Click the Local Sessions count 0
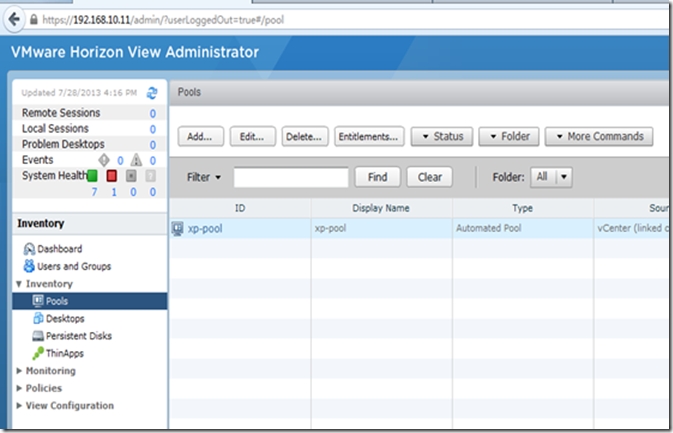The height and width of the screenshot is (433, 673). click(153, 129)
